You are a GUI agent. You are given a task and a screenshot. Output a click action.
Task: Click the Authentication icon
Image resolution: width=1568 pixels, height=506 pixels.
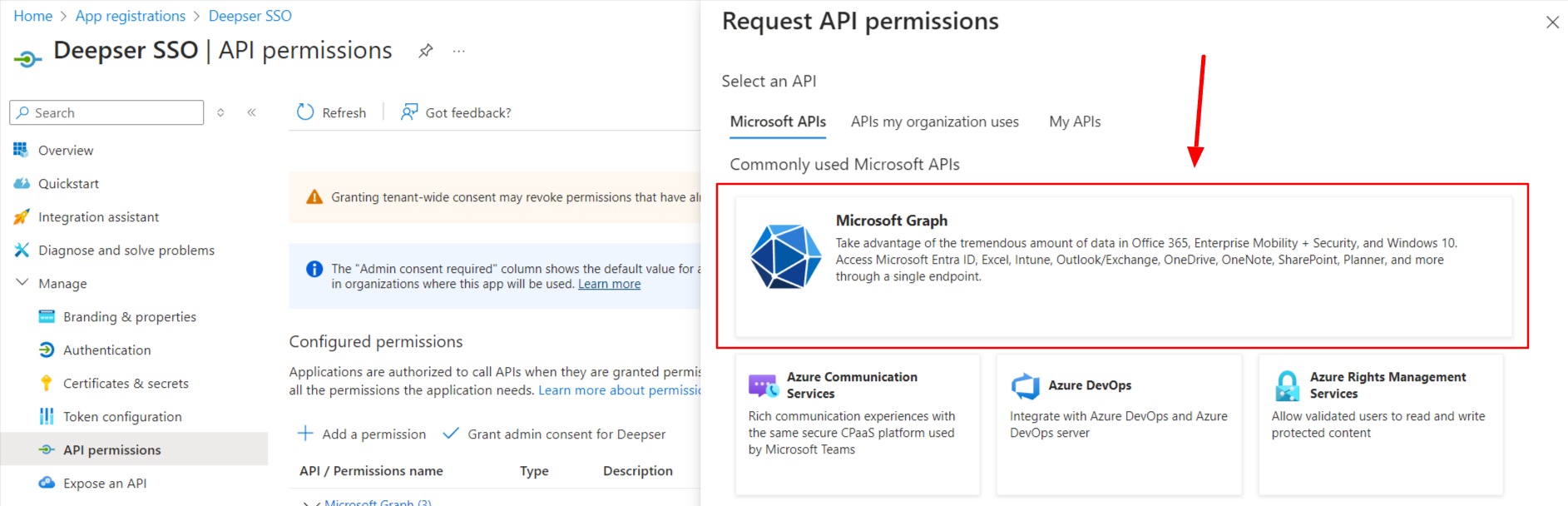tap(47, 350)
